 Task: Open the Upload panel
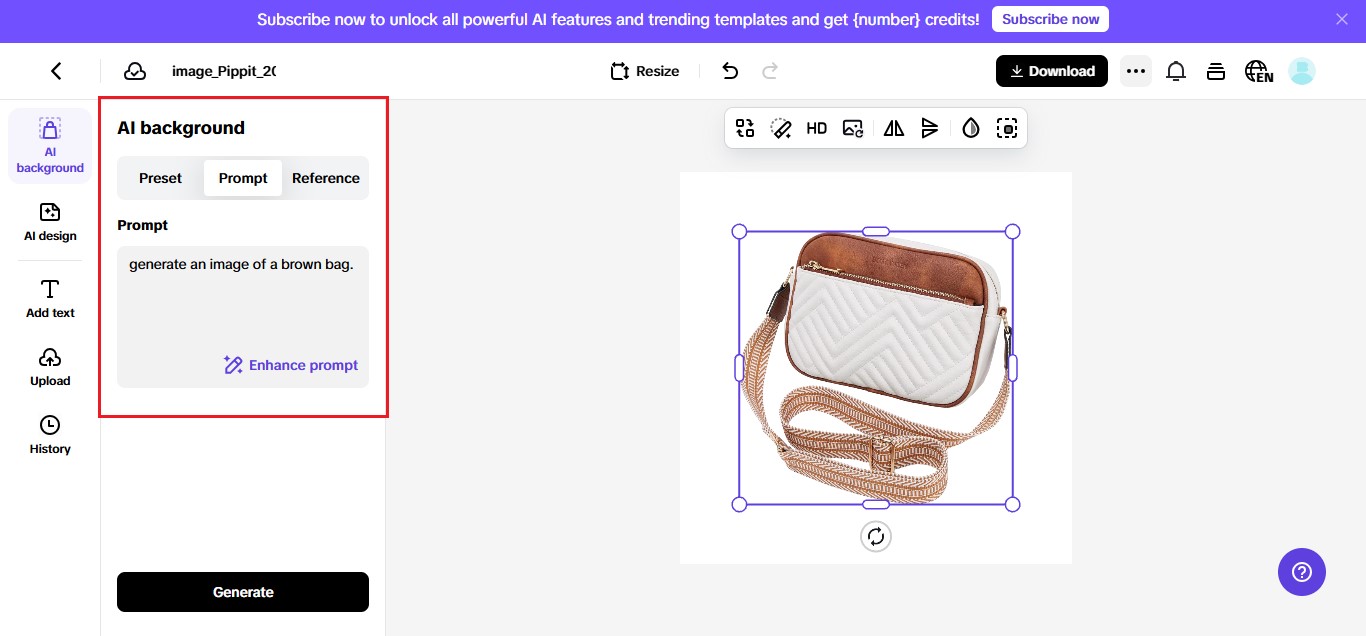pyautogui.click(x=49, y=367)
